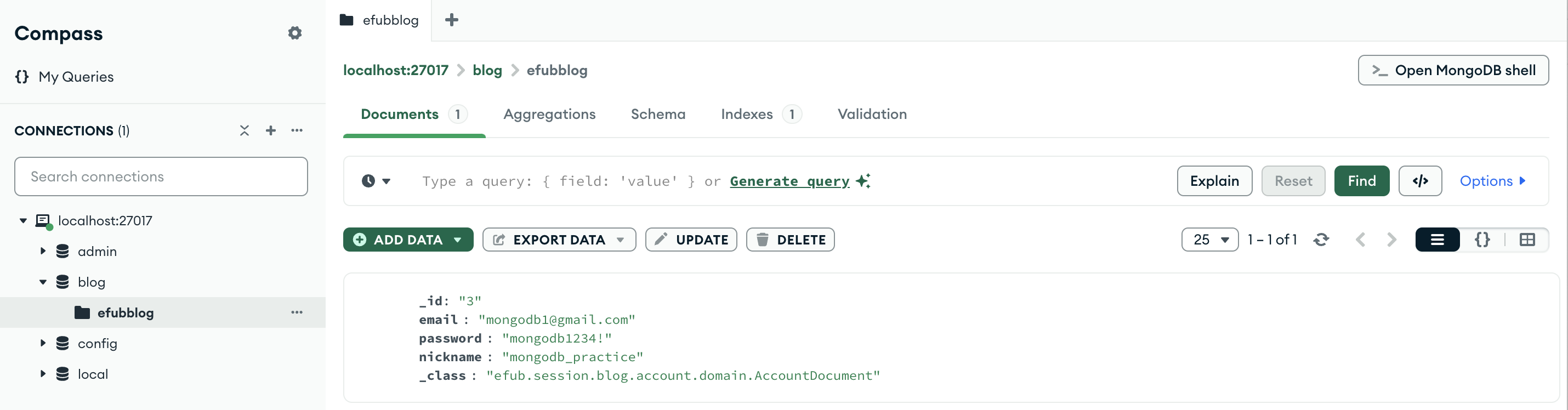Switch to table view of documents
The width and height of the screenshot is (1568, 410).
pos(1527,240)
